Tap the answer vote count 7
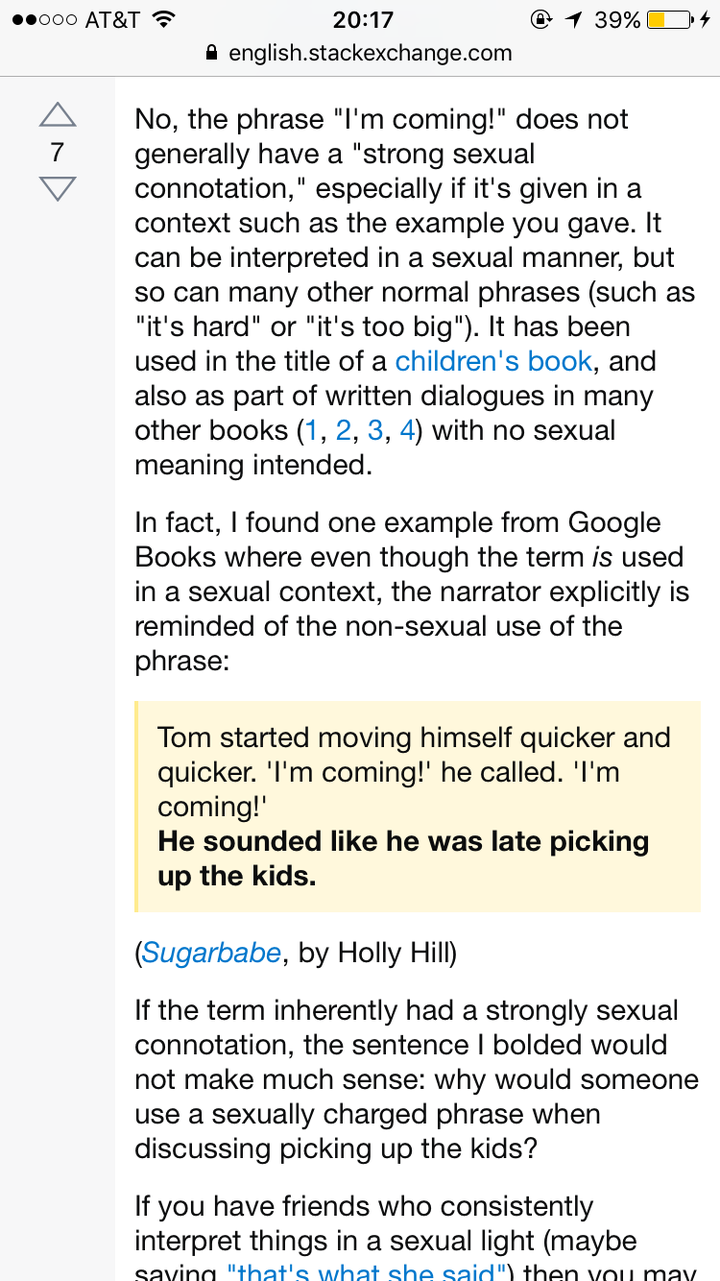The image size is (720, 1281). (x=57, y=152)
